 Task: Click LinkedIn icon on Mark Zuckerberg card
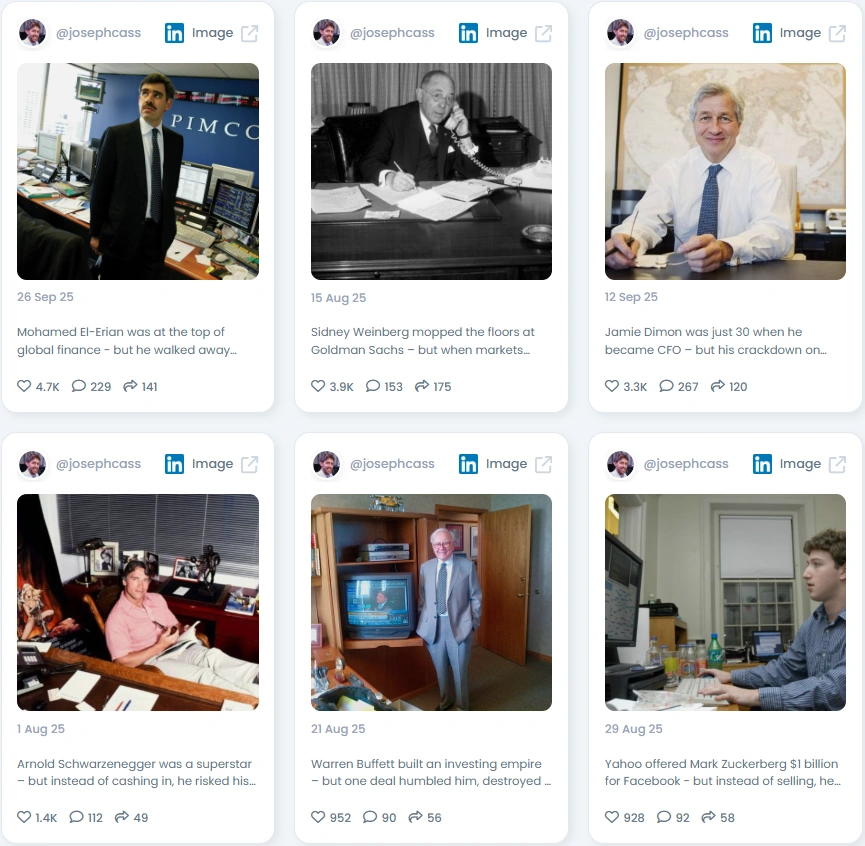click(762, 464)
